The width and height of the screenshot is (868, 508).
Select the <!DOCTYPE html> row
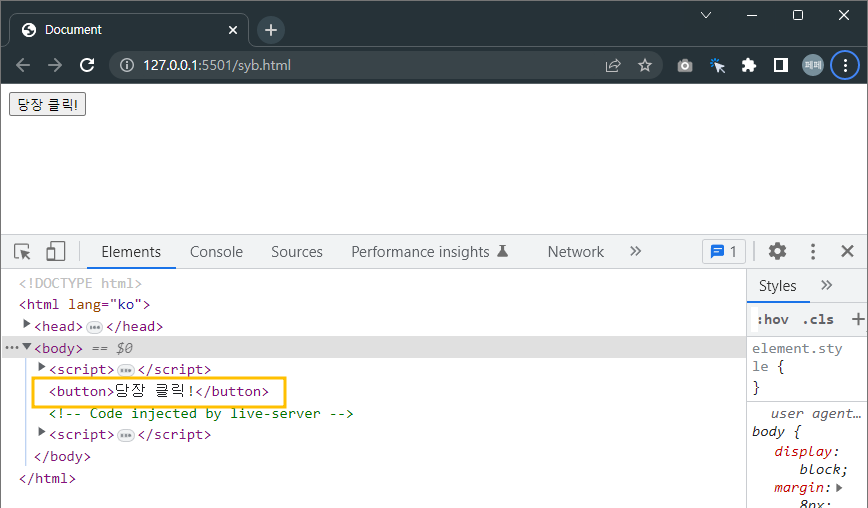click(x=80, y=283)
